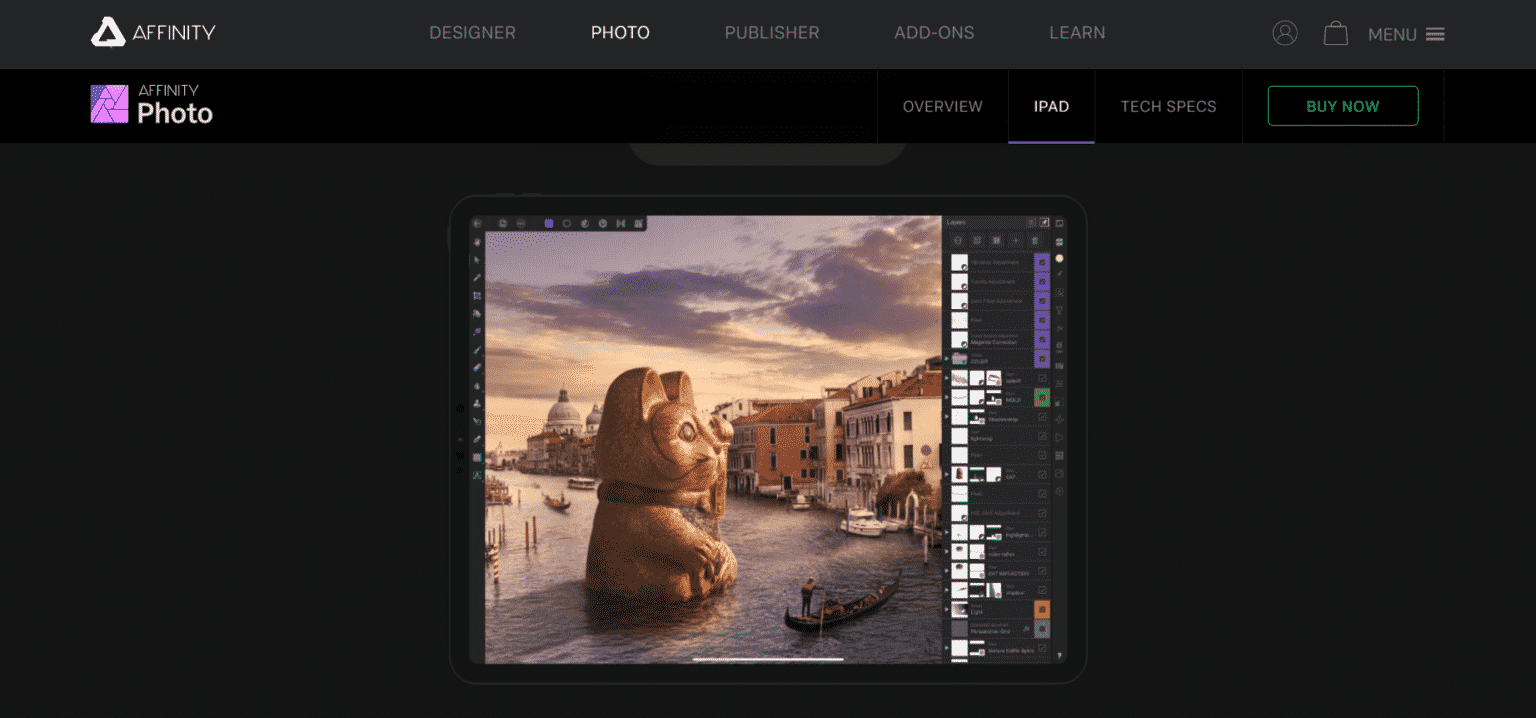Toggle visibility of the splash layer
The width and height of the screenshot is (1536, 718).
tap(1042, 378)
